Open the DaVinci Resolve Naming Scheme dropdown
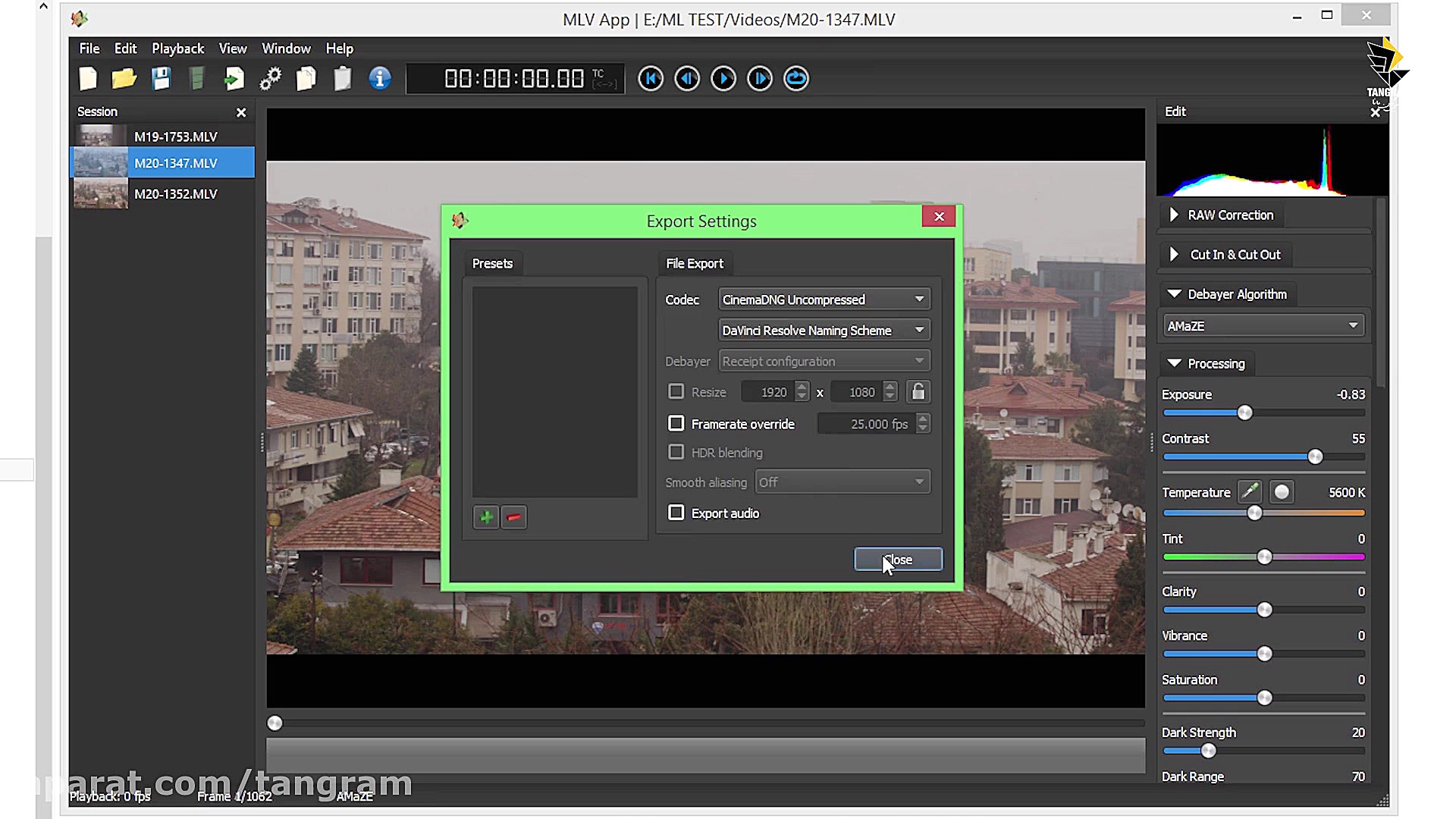The width and height of the screenshot is (1456, 819). pyautogui.click(x=824, y=331)
